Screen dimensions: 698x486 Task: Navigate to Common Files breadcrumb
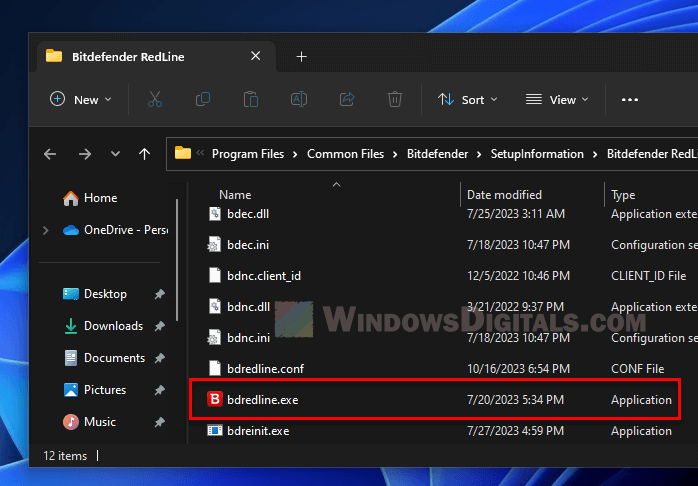click(x=345, y=154)
